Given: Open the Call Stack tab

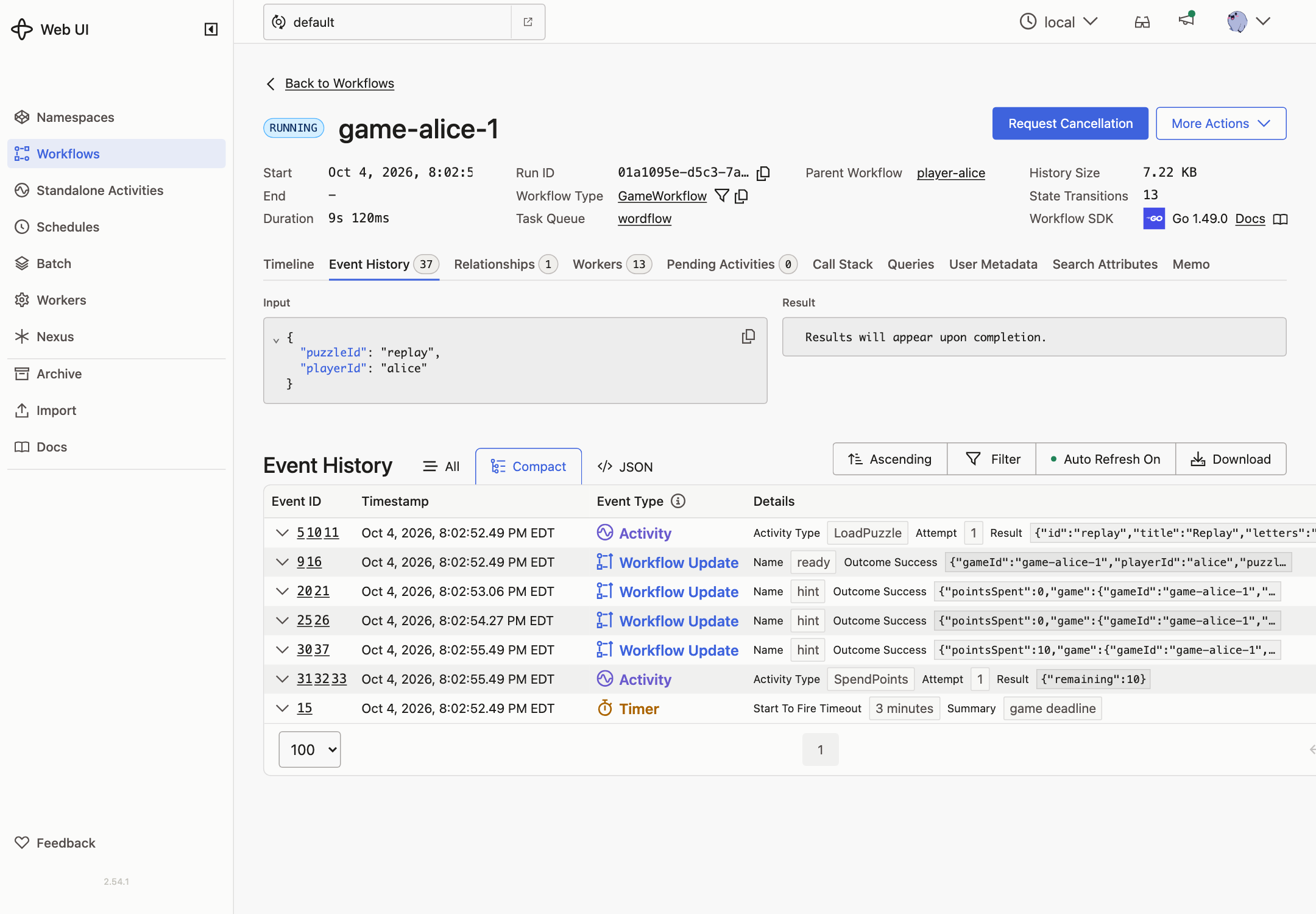Looking at the screenshot, I should [843, 264].
